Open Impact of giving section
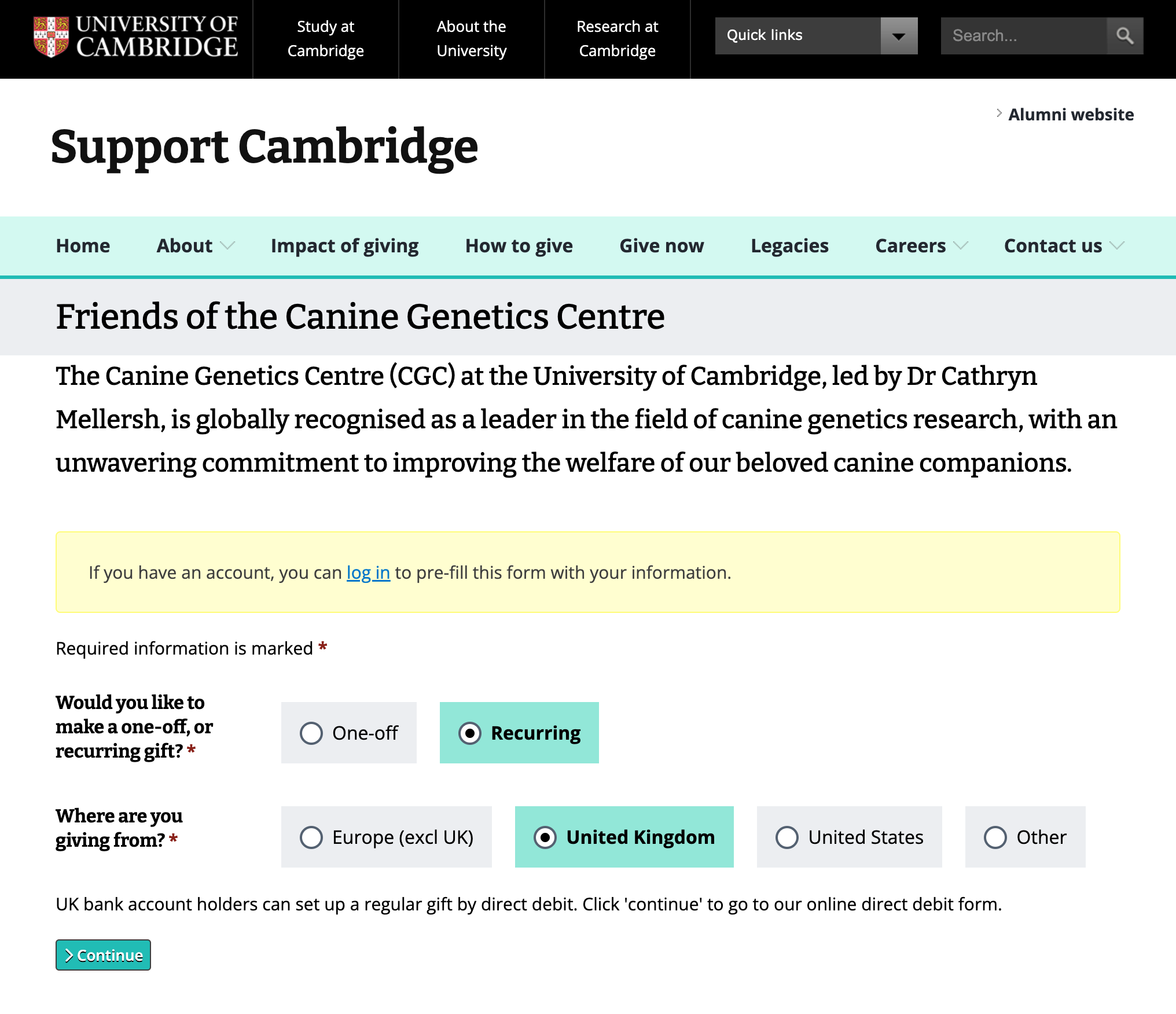This screenshot has width=1176, height=1014. pos(344,246)
